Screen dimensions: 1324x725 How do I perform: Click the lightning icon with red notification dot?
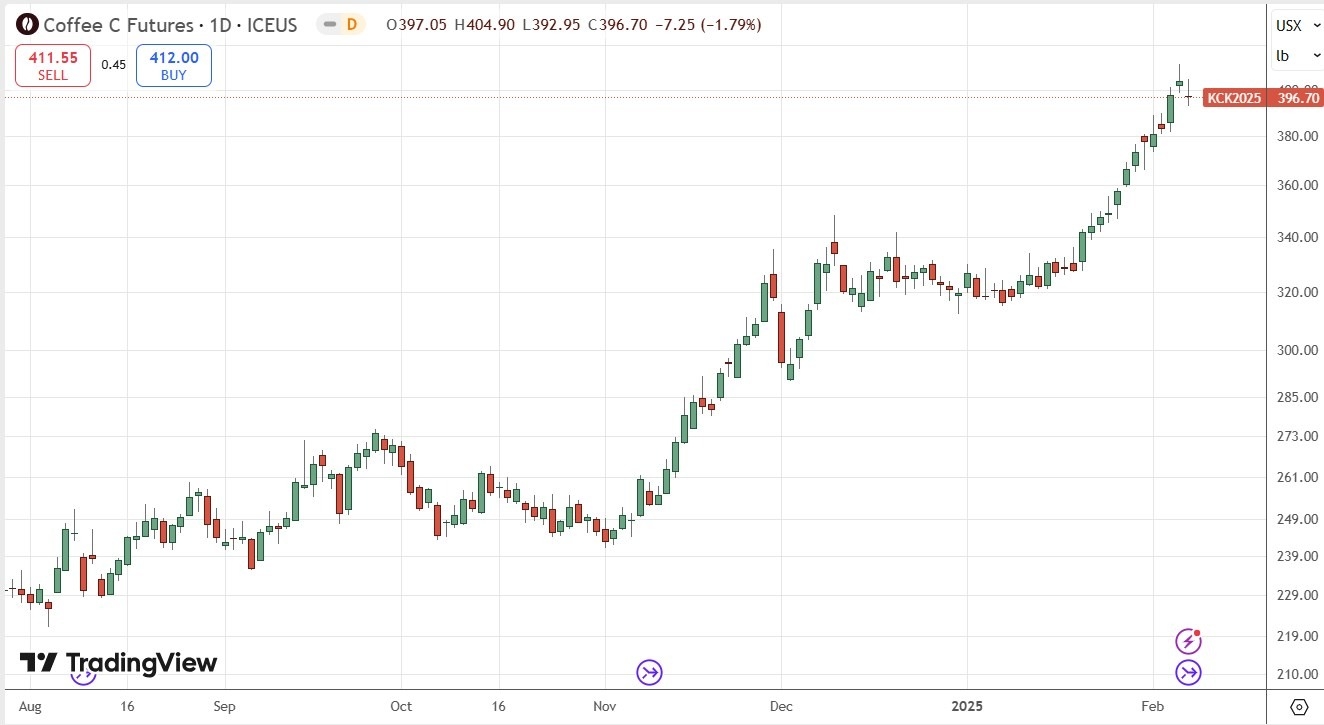[x=1188, y=640]
